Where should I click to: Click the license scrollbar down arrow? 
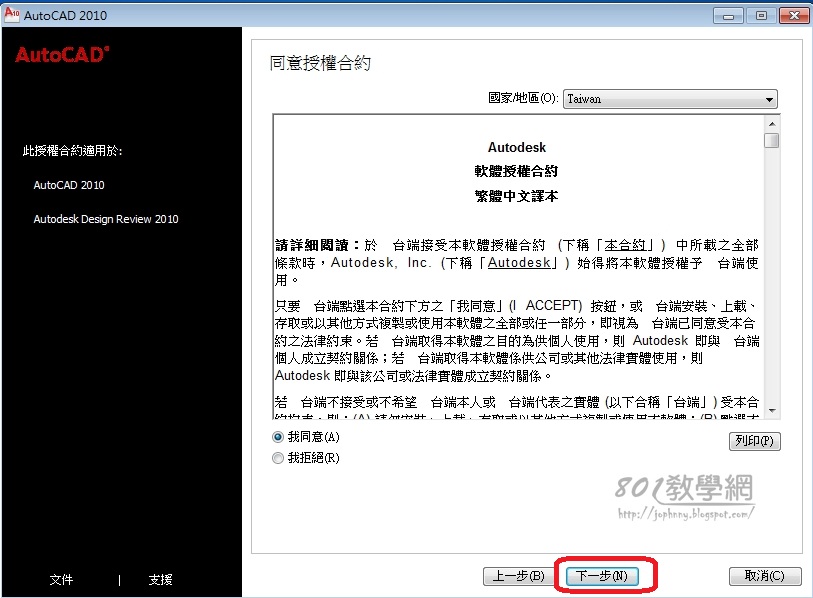tap(772, 411)
